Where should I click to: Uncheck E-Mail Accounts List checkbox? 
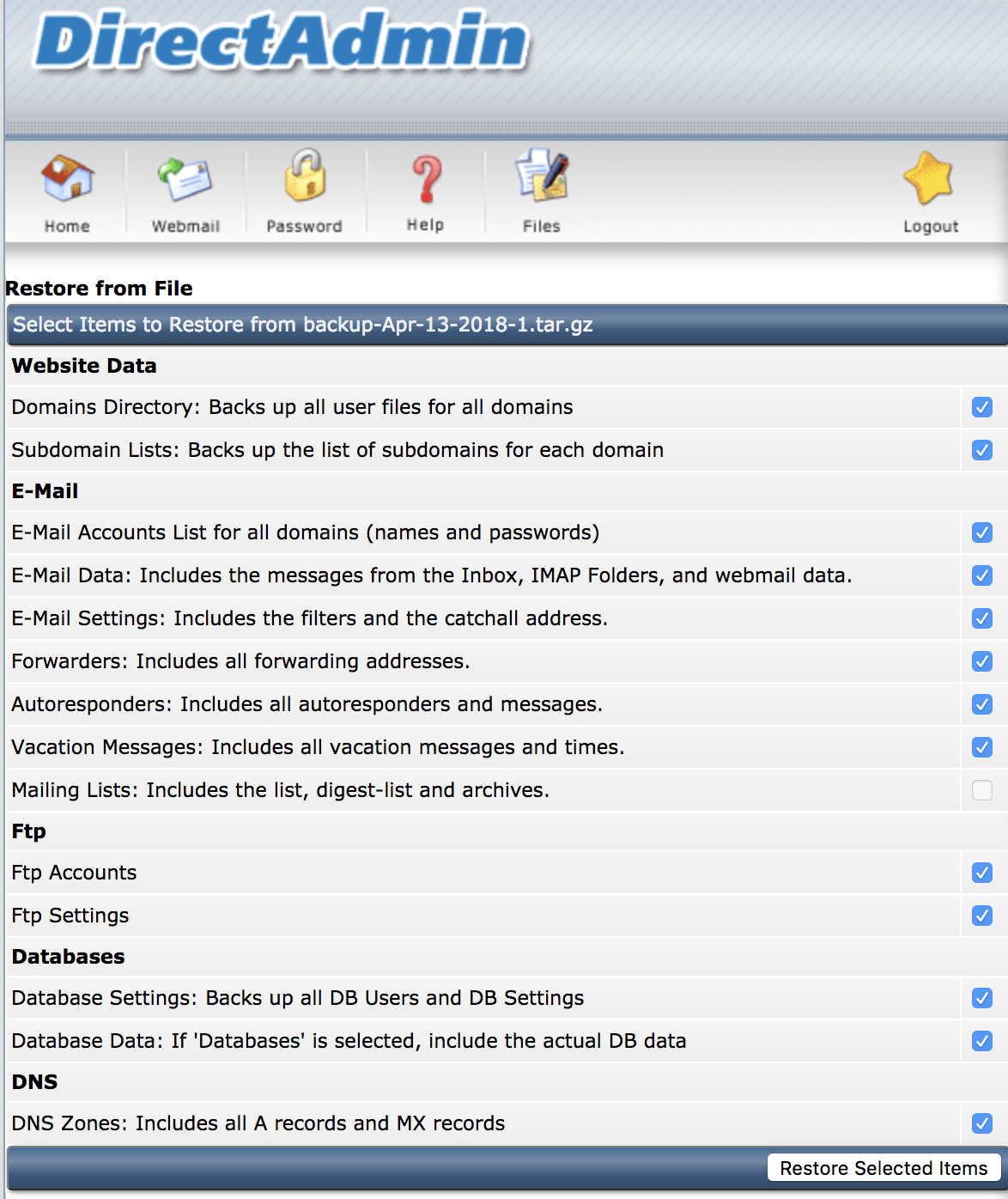[982, 533]
